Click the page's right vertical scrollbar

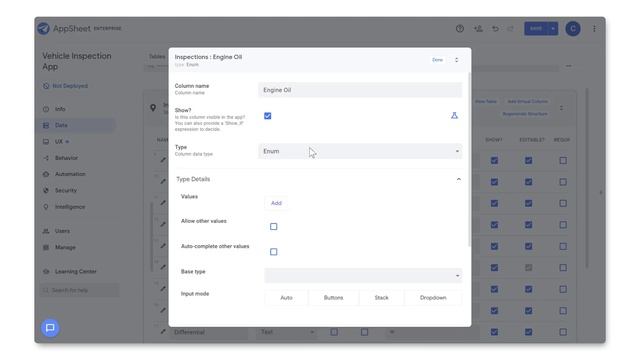[587, 178]
